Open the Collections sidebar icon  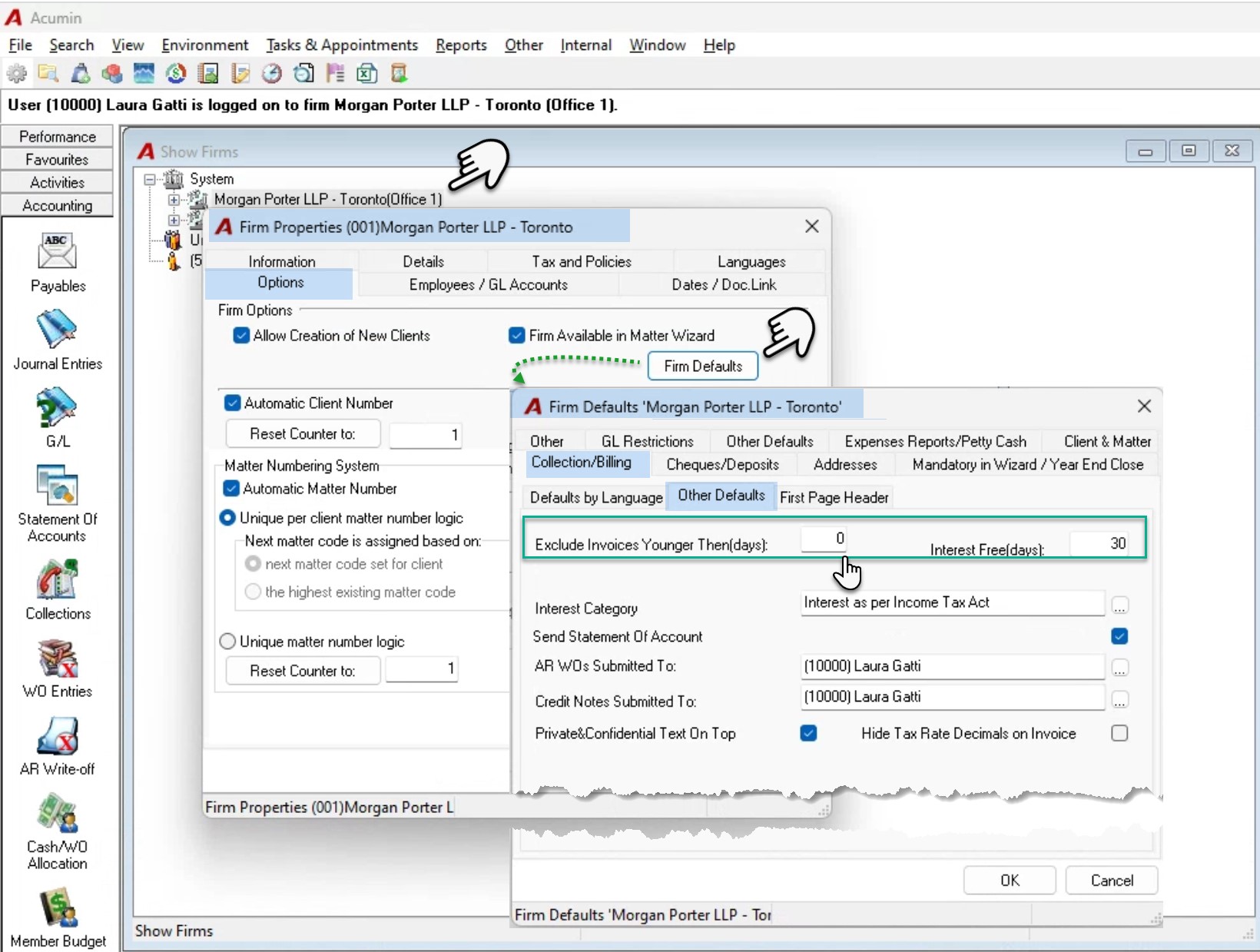point(57,579)
